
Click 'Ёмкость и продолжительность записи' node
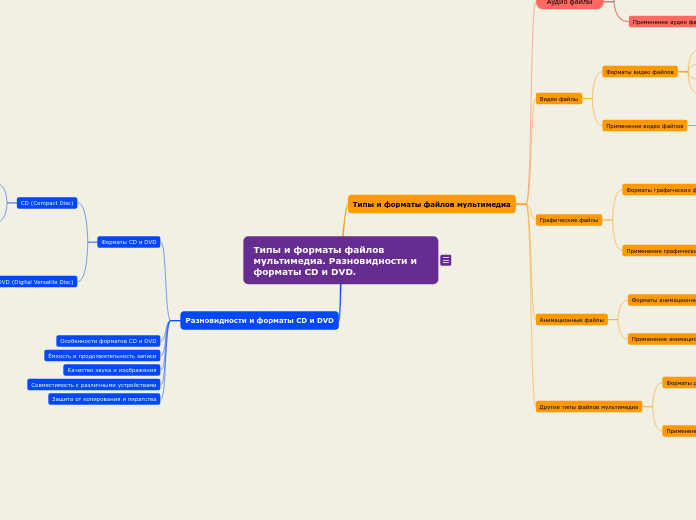[102, 356]
